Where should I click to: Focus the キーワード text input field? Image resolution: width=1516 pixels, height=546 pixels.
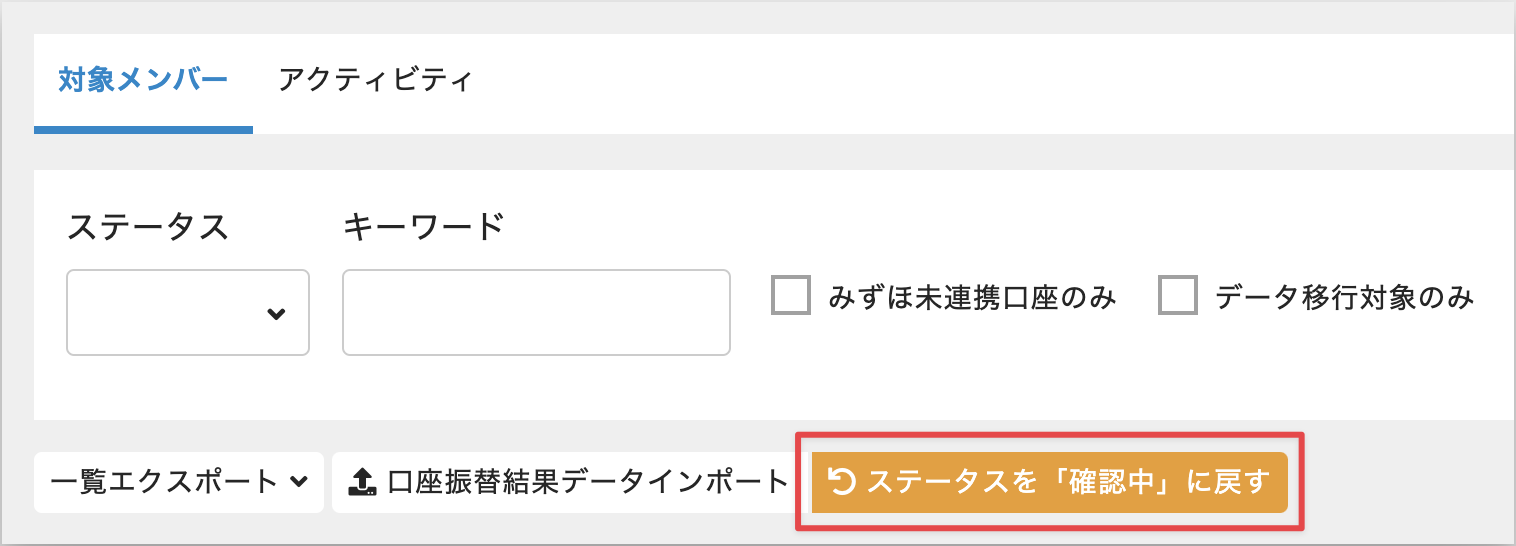coord(536,312)
